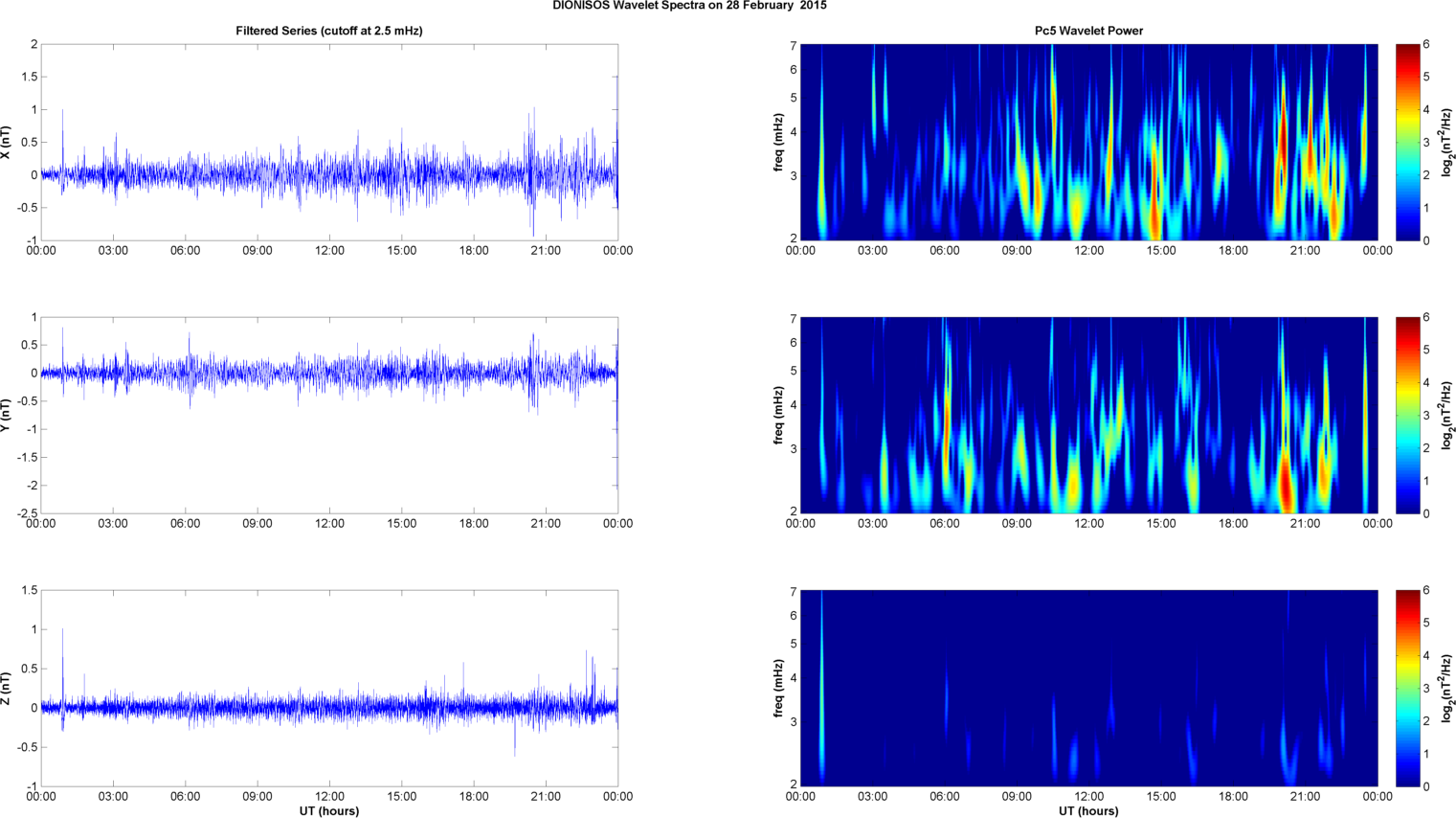Click the X (nT) axis label
The width and height of the screenshot is (1456, 818).
(x=7, y=142)
